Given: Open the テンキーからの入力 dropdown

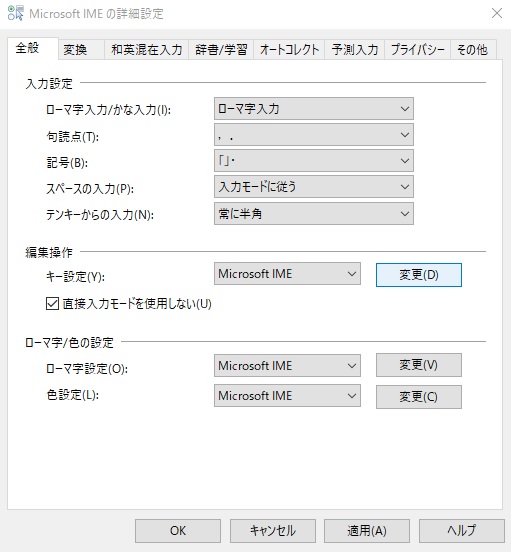Looking at the screenshot, I should (314, 213).
